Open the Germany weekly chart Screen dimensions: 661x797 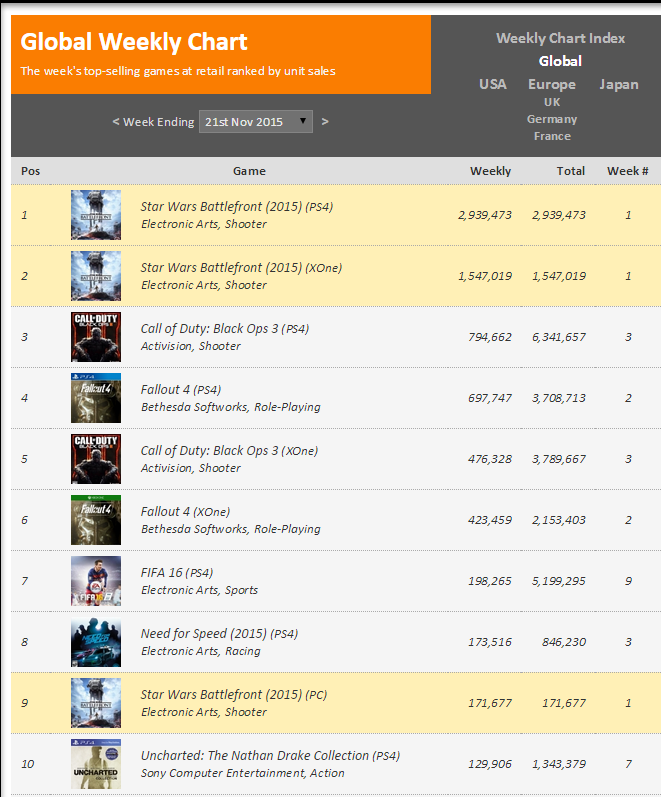pyautogui.click(x=552, y=119)
